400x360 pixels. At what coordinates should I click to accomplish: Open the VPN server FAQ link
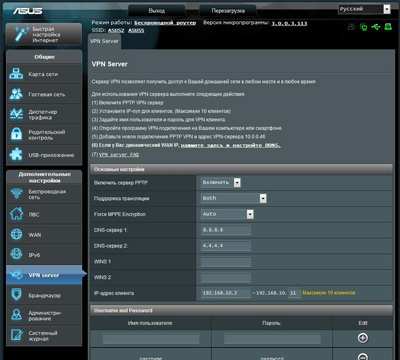pyautogui.click(x=119, y=155)
